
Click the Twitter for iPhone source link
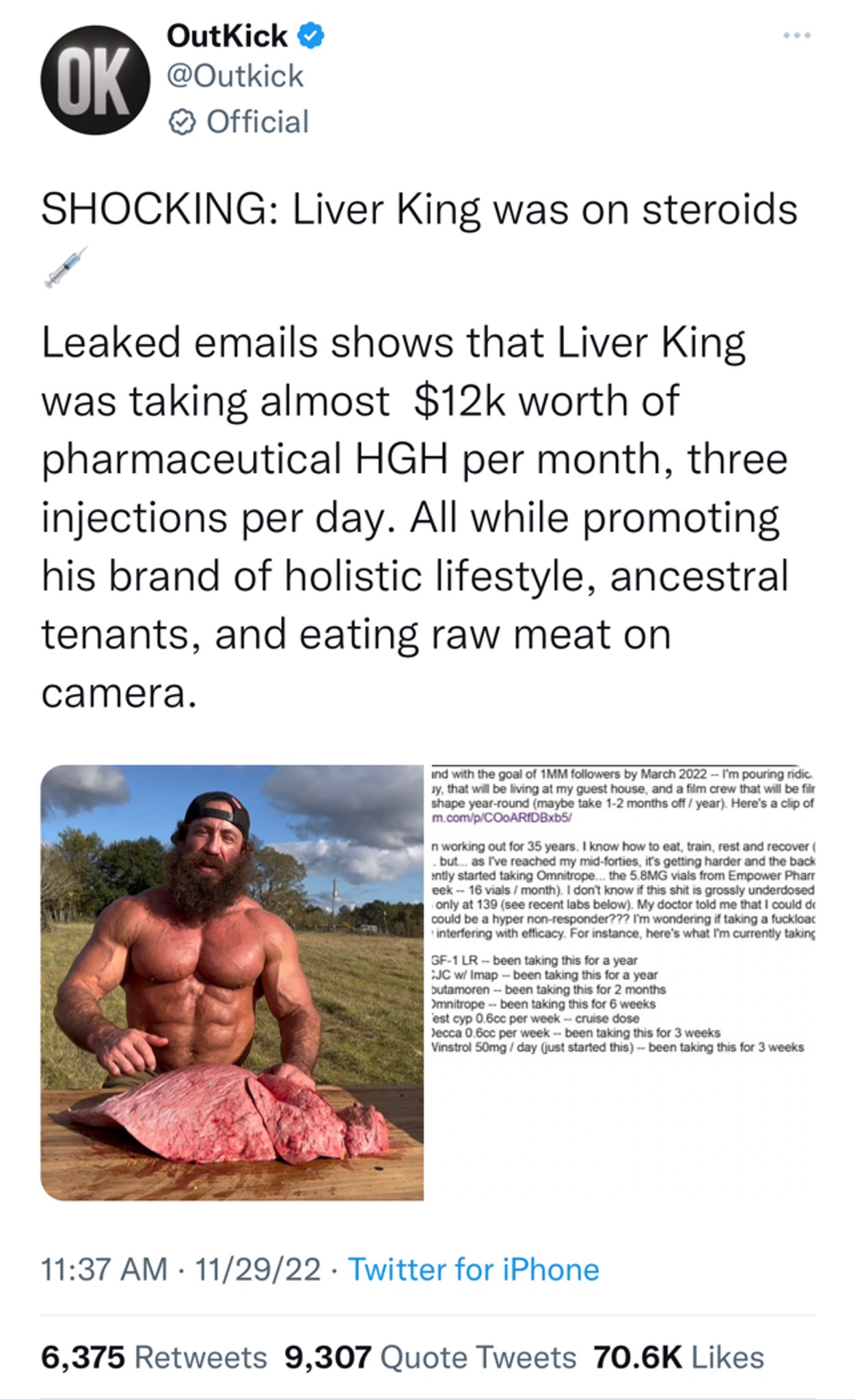(474, 1270)
